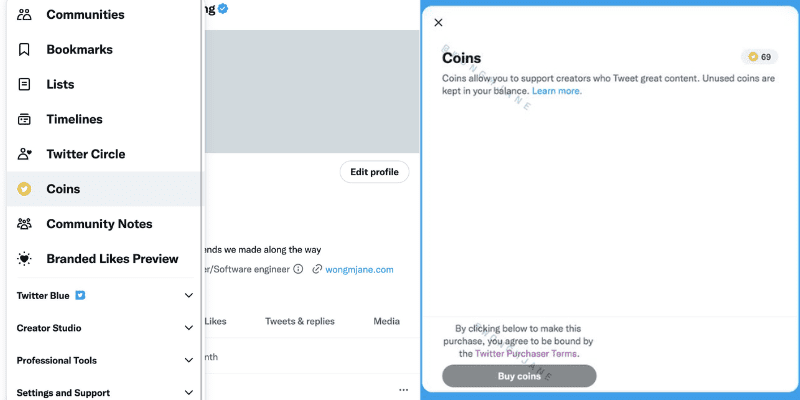Viewport: 800px width, 400px height.
Task: Open the Twitter Purchaser Terms link
Action: [x=524, y=354]
